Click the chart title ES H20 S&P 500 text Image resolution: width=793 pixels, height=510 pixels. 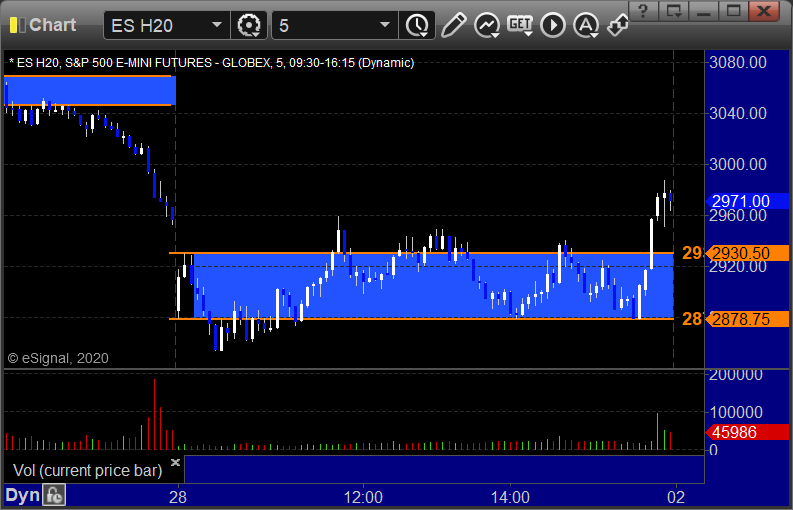(211, 63)
